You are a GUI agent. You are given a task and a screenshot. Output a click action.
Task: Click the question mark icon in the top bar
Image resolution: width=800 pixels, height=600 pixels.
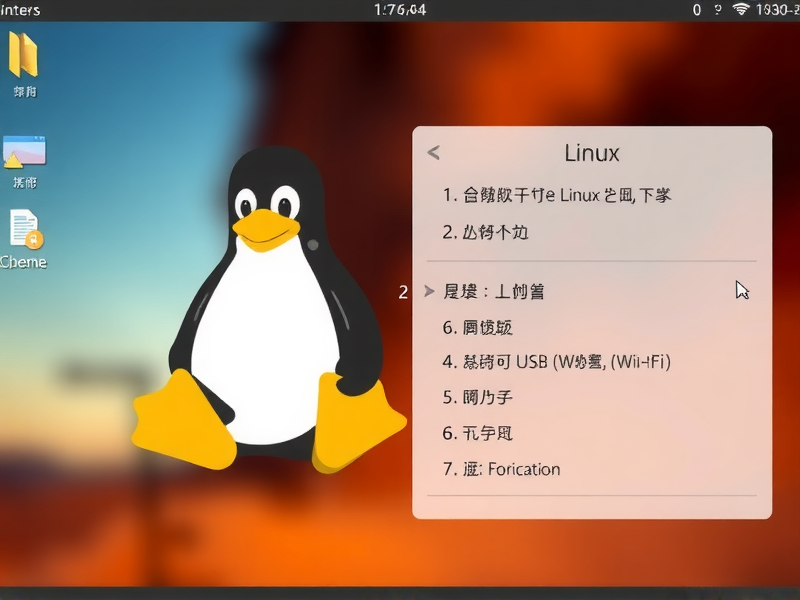(716, 9)
